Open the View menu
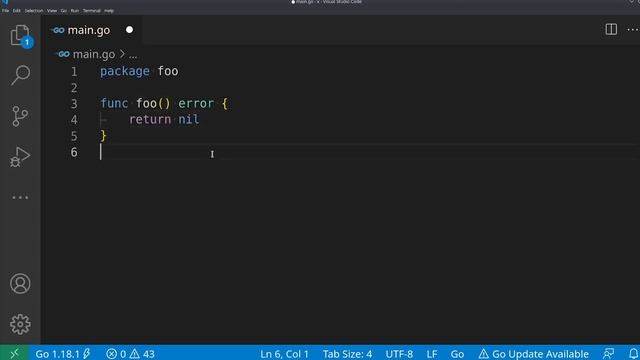The image size is (640, 360). (x=52, y=11)
